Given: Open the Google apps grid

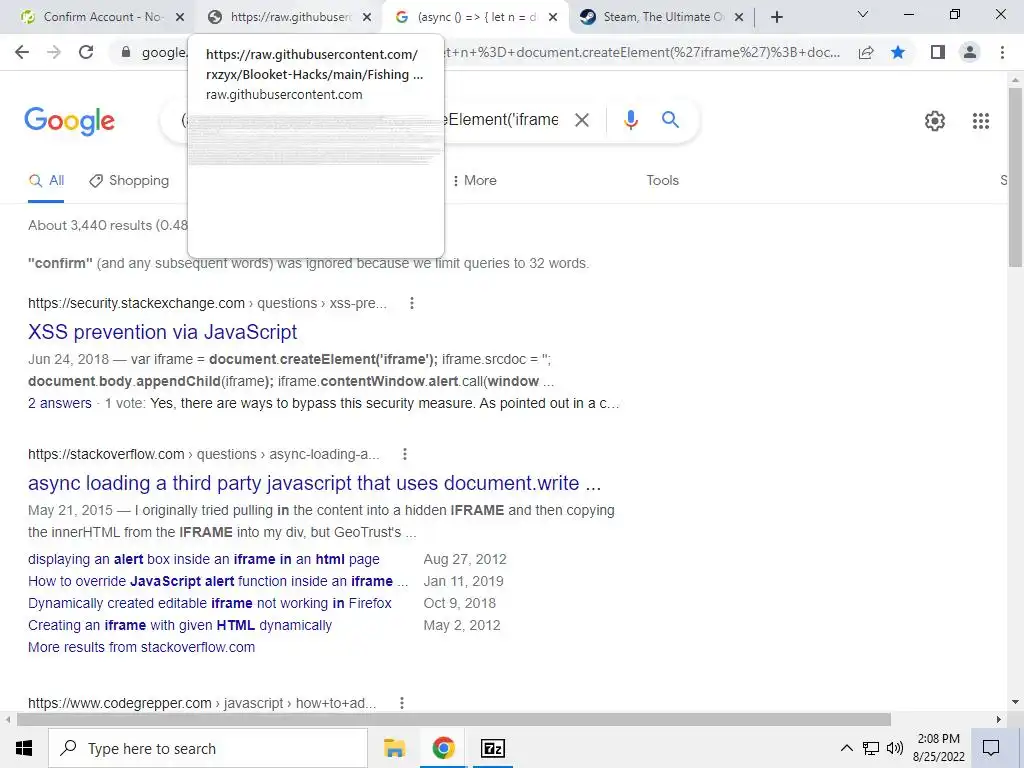Looking at the screenshot, I should 980,121.
